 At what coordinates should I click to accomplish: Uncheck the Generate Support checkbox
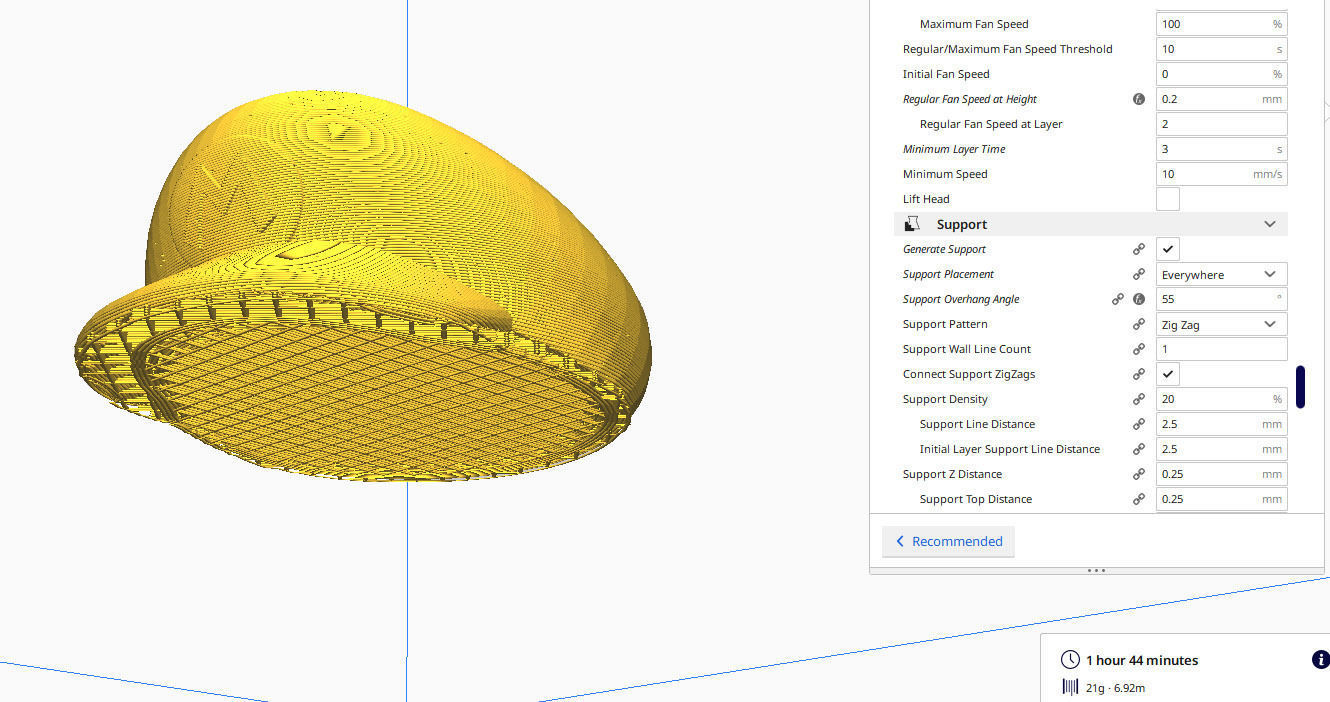tap(1167, 249)
